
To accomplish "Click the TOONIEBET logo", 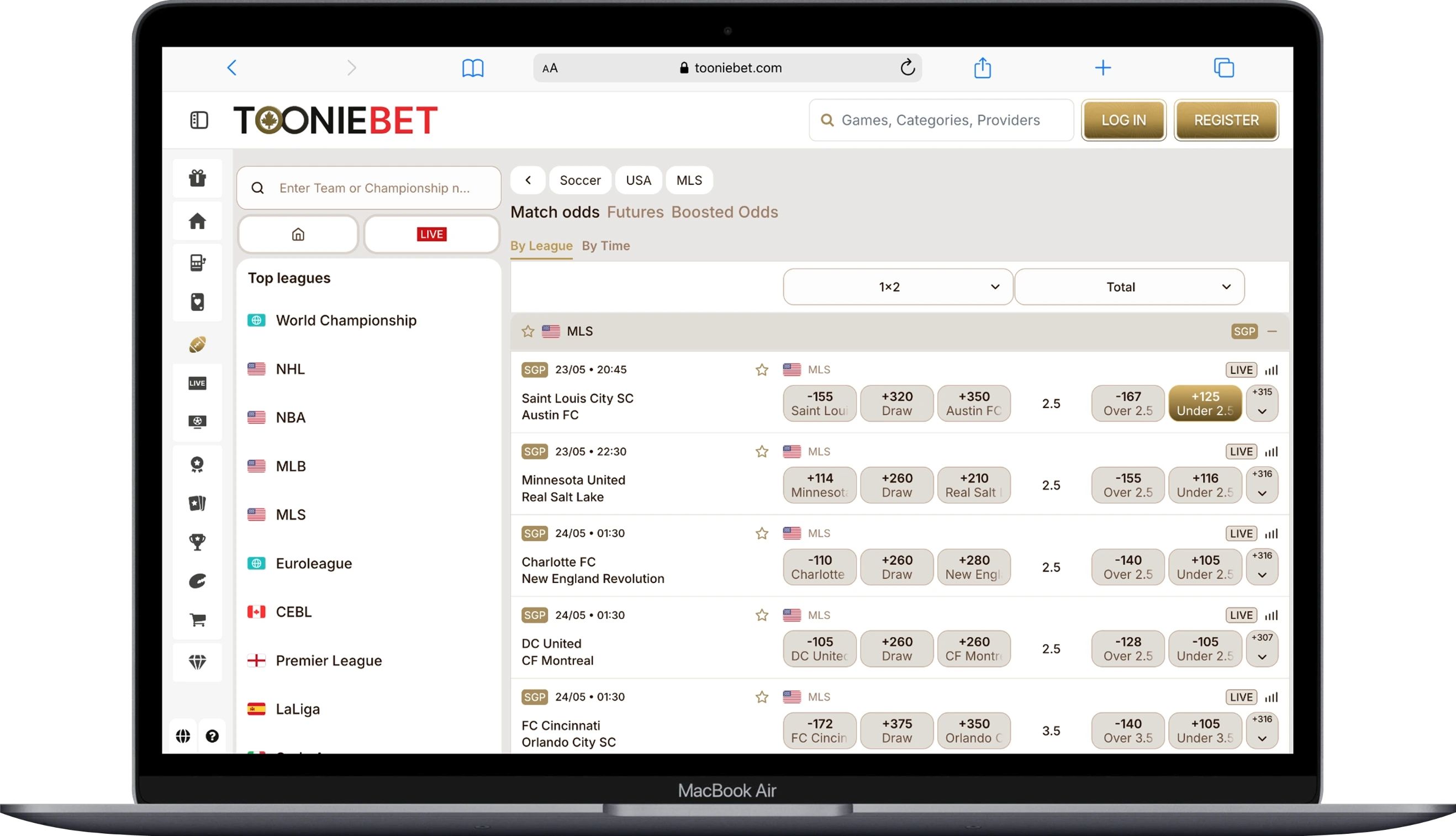I will [335, 120].
